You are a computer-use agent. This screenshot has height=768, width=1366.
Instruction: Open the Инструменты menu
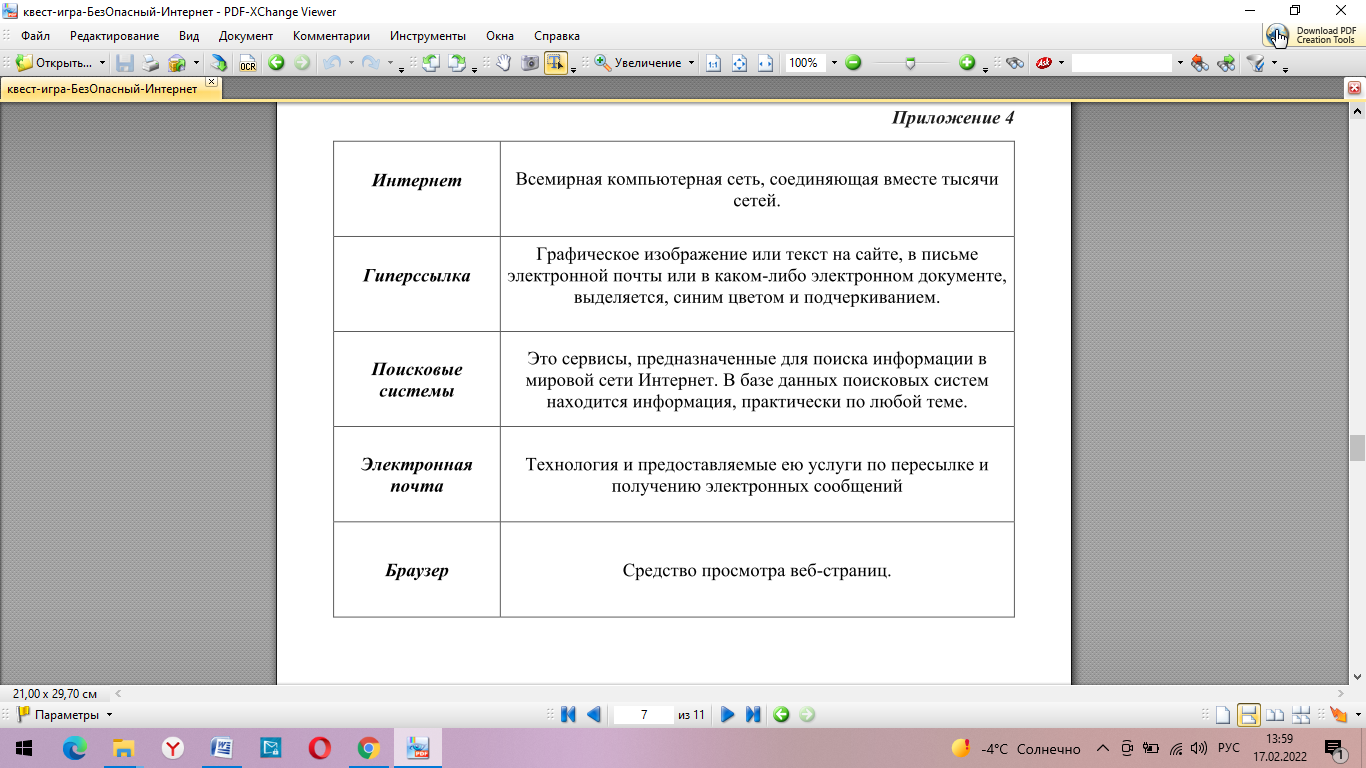coord(427,36)
